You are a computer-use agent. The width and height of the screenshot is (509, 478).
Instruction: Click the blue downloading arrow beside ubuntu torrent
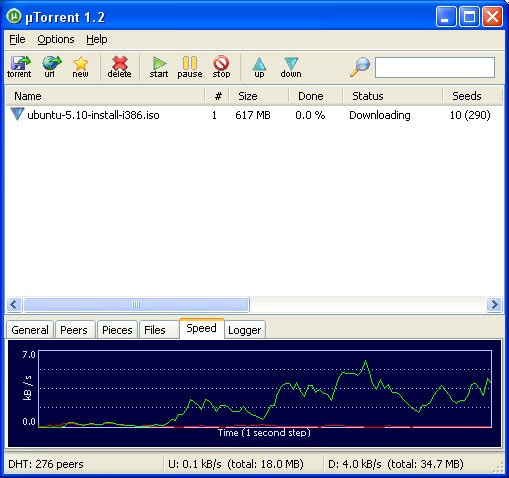pos(17,114)
